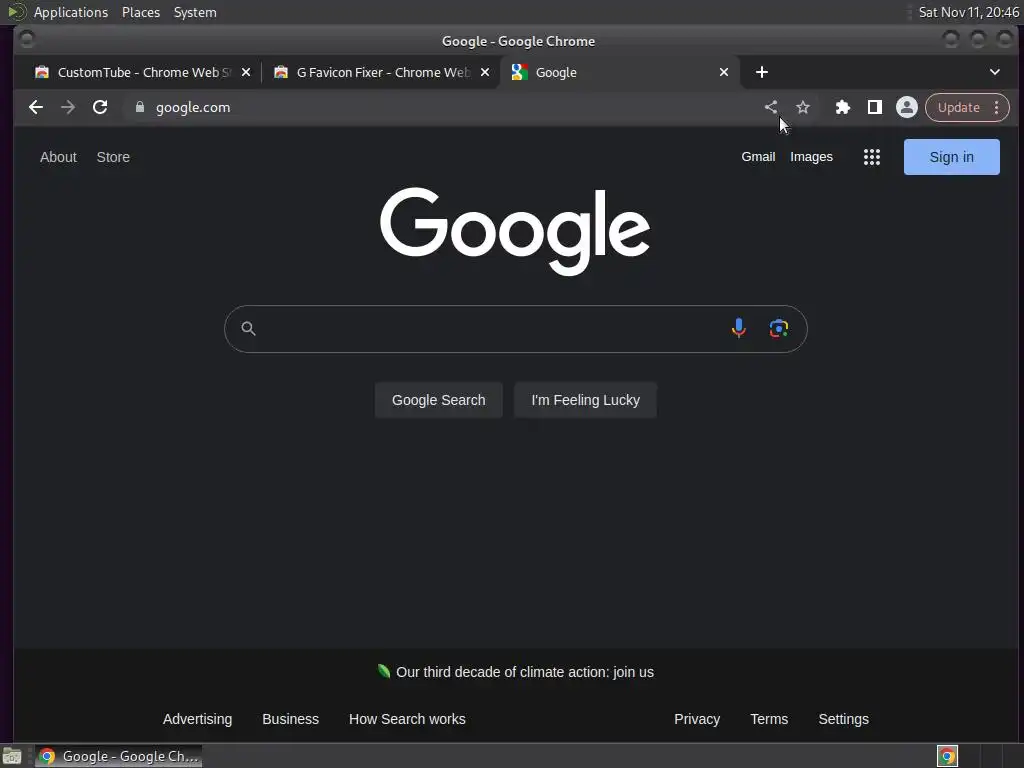Open How Search works link
Viewport: 1024px width, 768px height.
(x=407, y=719)
